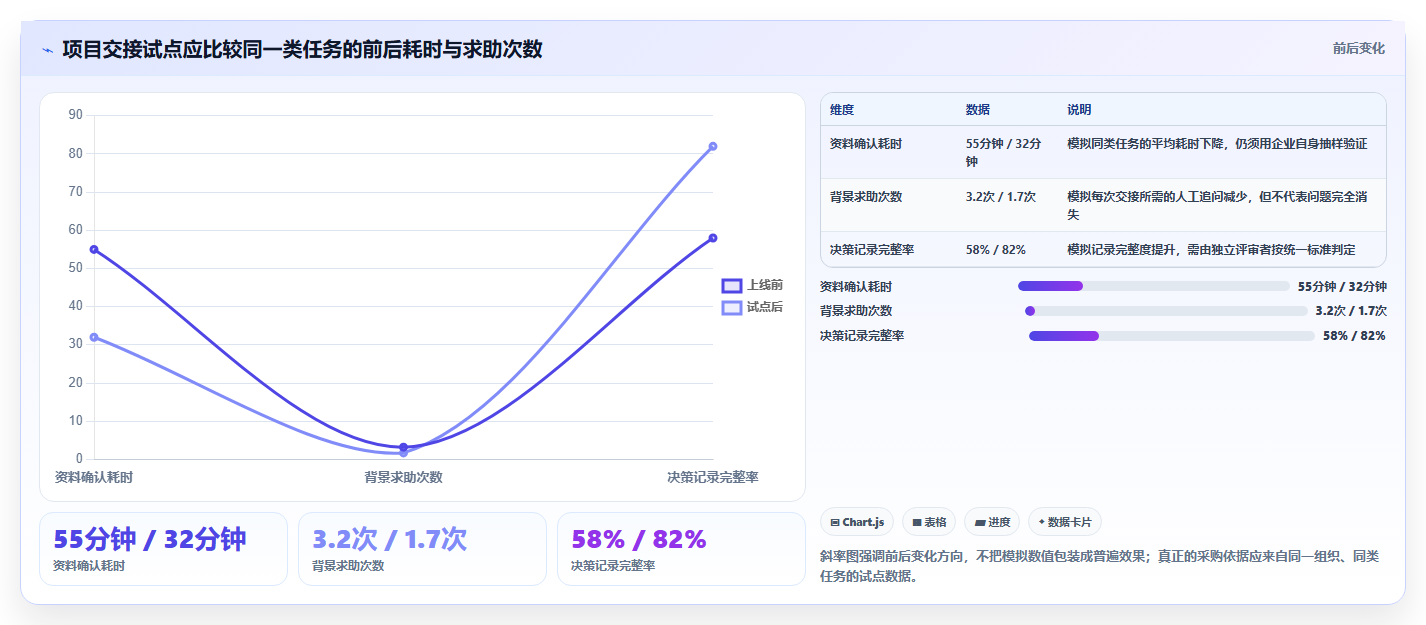Click the 试点后 legend color box
Screen dimensions: 1426x625
coord(732,307)
